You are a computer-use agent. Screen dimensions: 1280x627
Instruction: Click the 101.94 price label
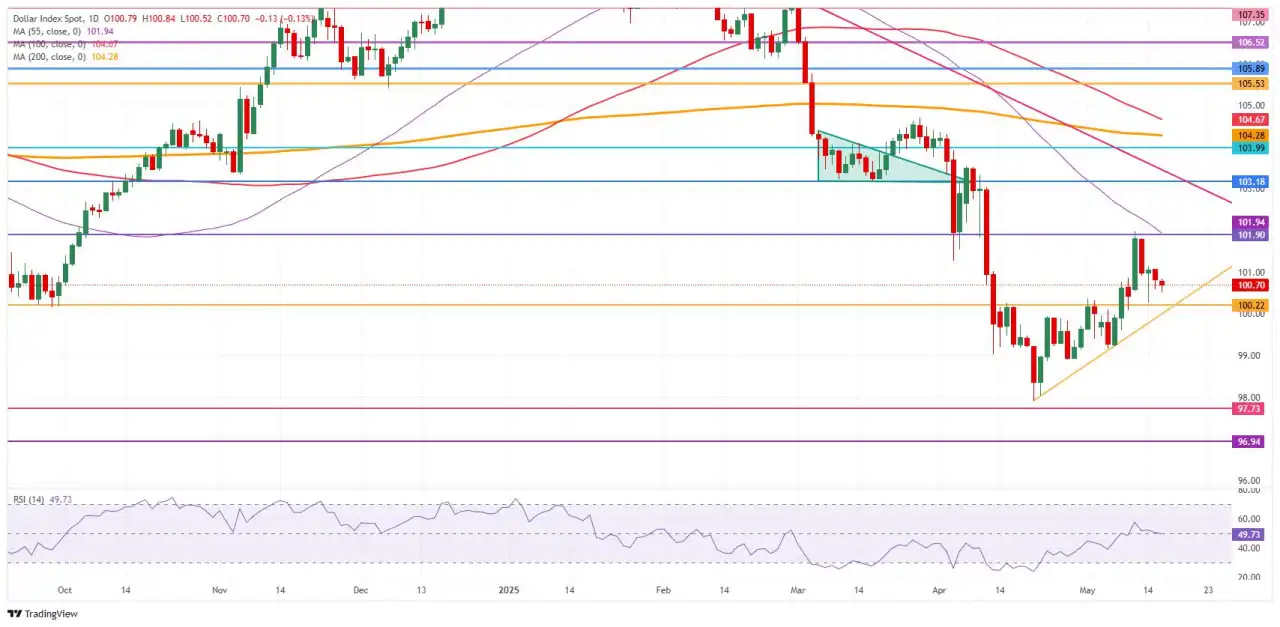[x=1252, y=222]
